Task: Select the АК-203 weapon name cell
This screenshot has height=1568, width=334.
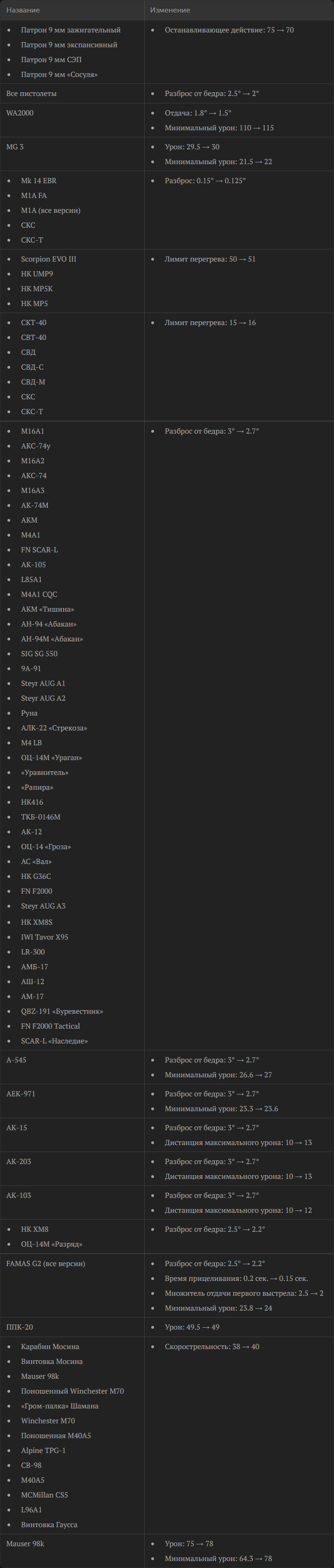Action: (19, 1161)
